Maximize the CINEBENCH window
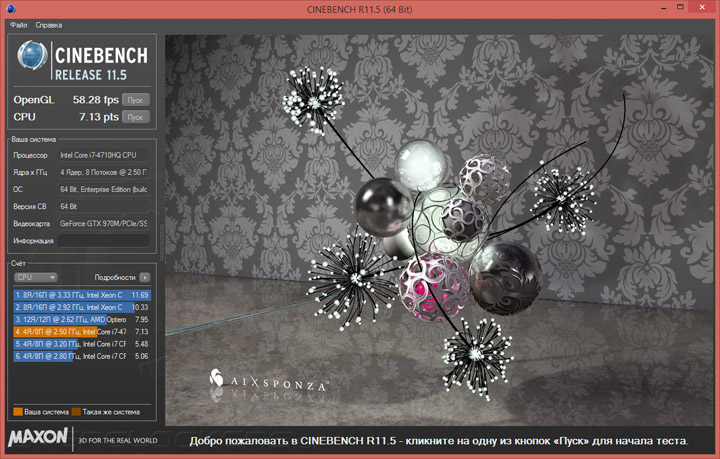The image size is (720, 459). click(681, 7)
